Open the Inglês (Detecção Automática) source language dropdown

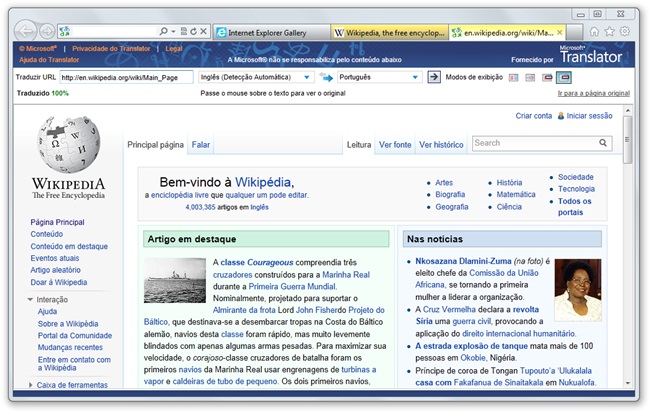coord(256,77)
